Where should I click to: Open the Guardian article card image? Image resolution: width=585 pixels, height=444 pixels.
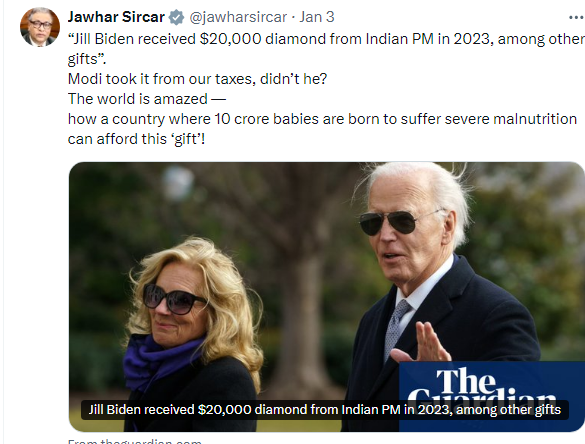click(x=326, y=297)
